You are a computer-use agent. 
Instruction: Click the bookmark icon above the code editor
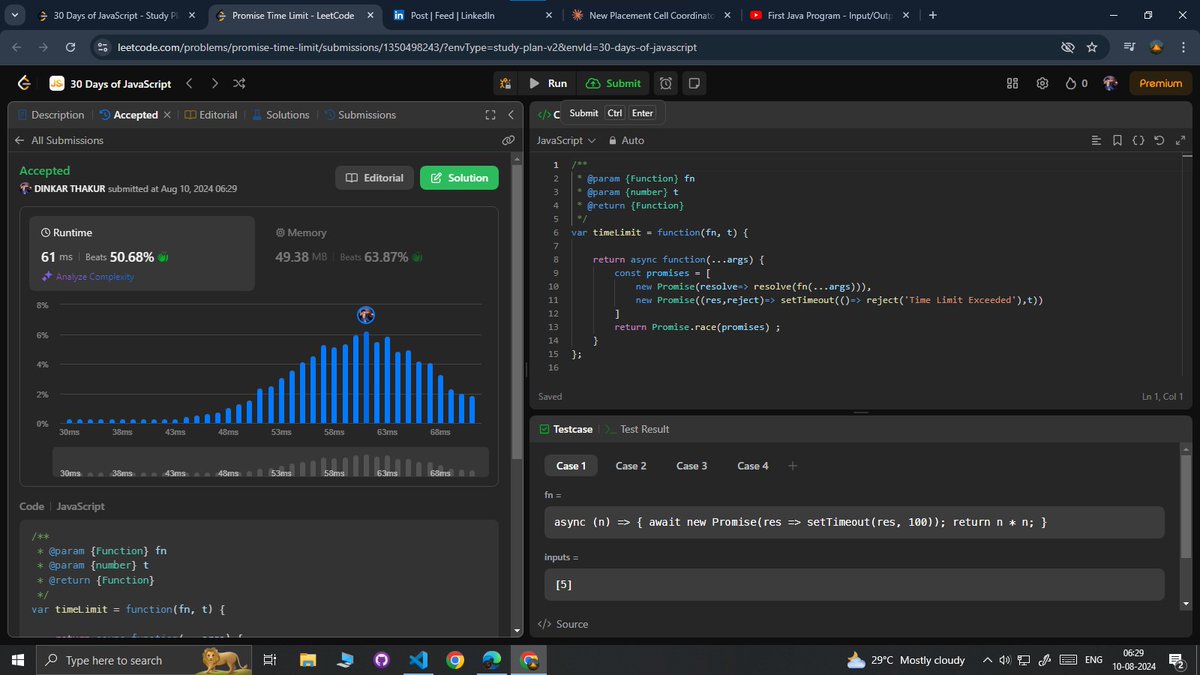coord(1117,140)
